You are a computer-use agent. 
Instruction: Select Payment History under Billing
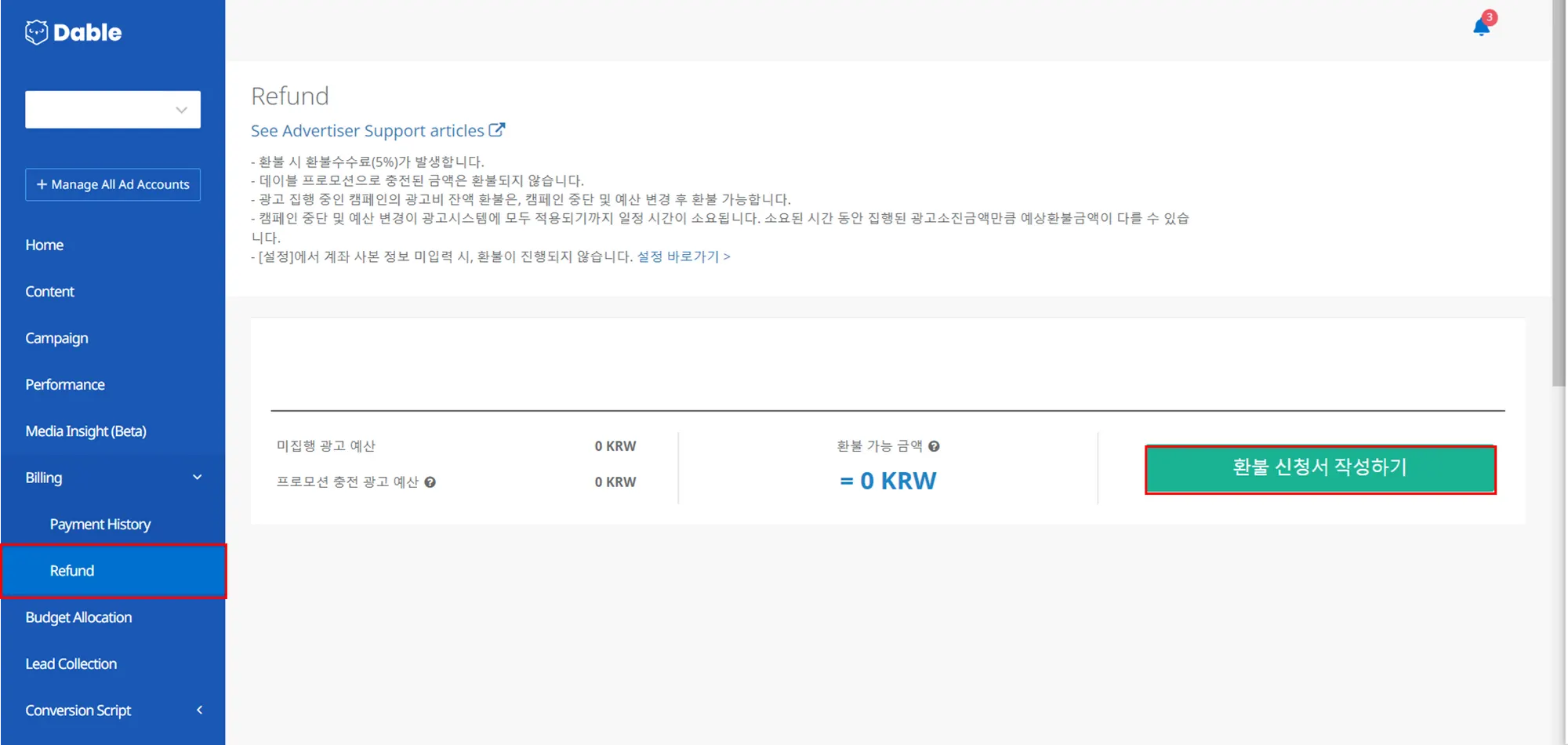tap(100, 524)
